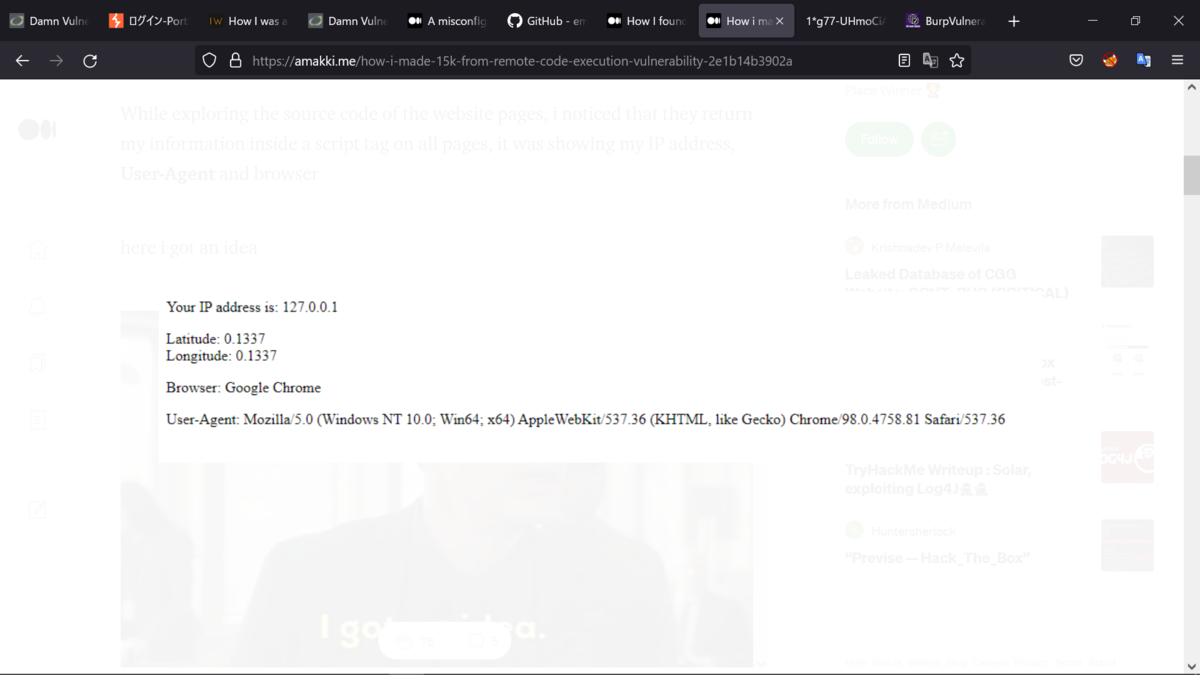
Task: Open 'TryHackMe Writeup : Solar' article link
Action: pos(938,479)
